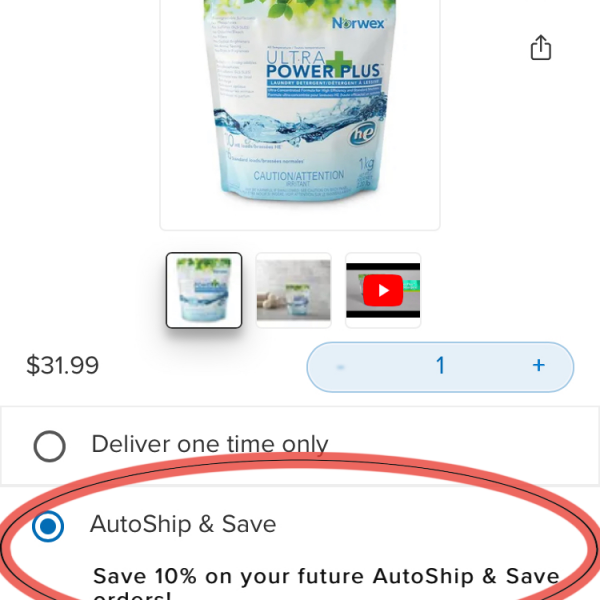Increase quantity with the plus button

[538, 365]
